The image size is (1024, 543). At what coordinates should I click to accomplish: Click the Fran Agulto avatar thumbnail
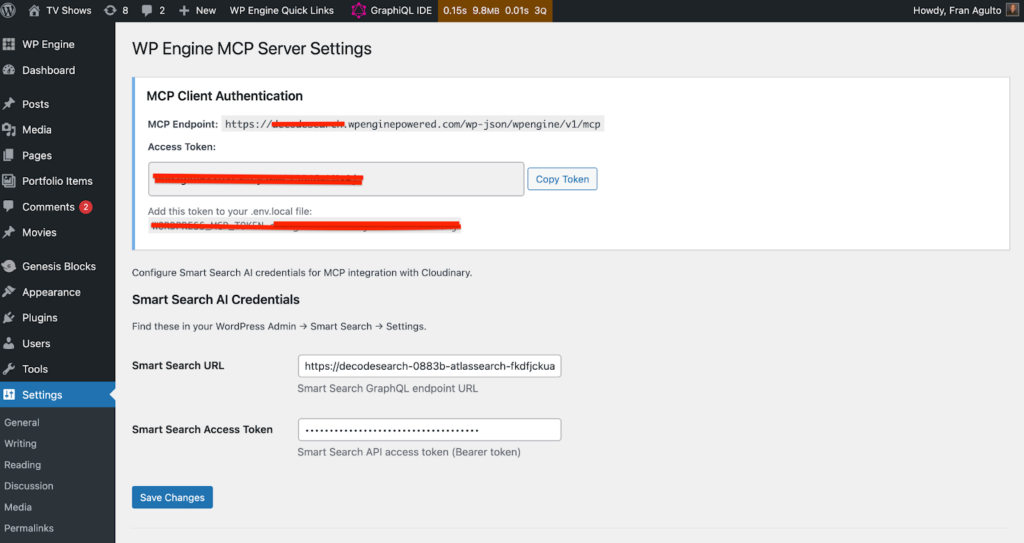pyautogui.click(x=1012, y=10)
